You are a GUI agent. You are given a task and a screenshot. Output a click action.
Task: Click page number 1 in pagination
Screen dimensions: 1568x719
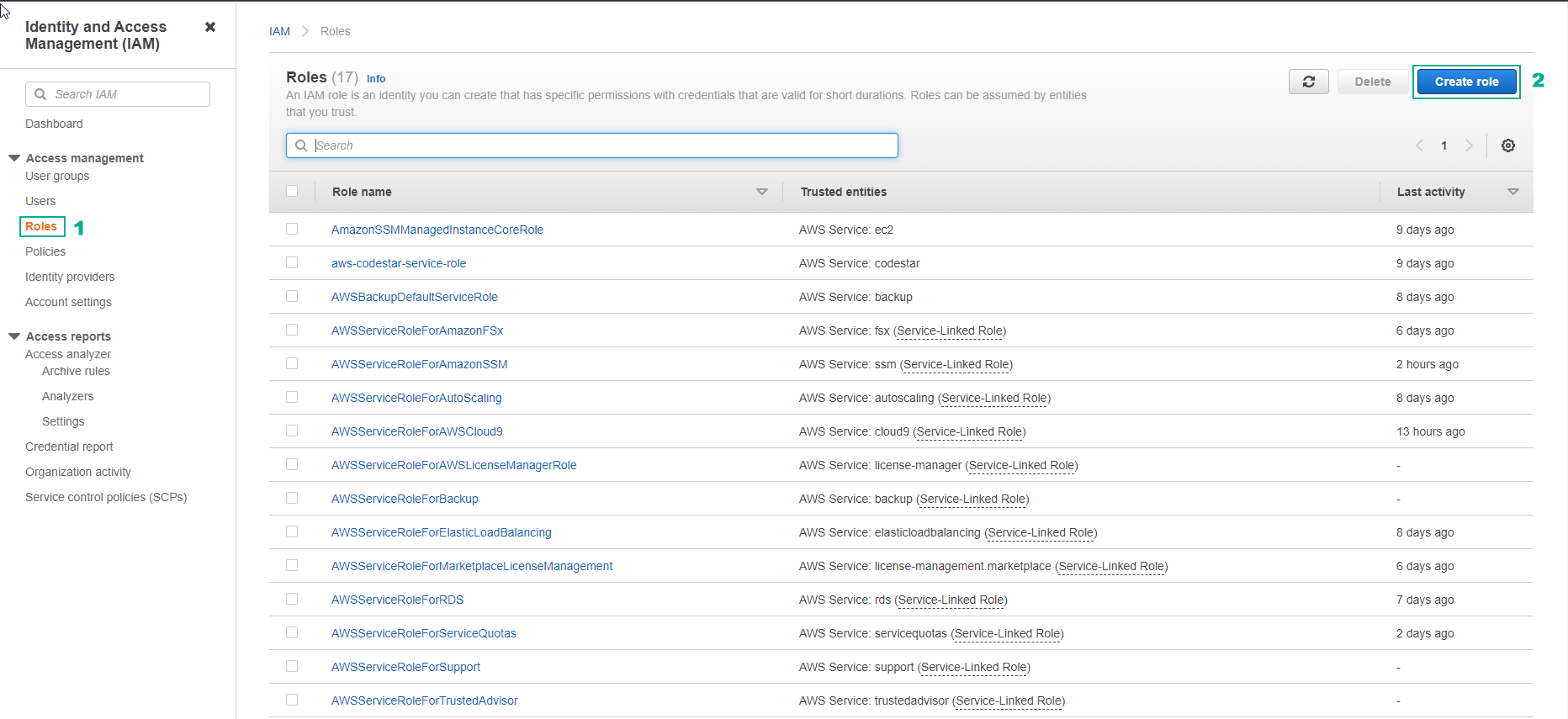pos(1444,145)
